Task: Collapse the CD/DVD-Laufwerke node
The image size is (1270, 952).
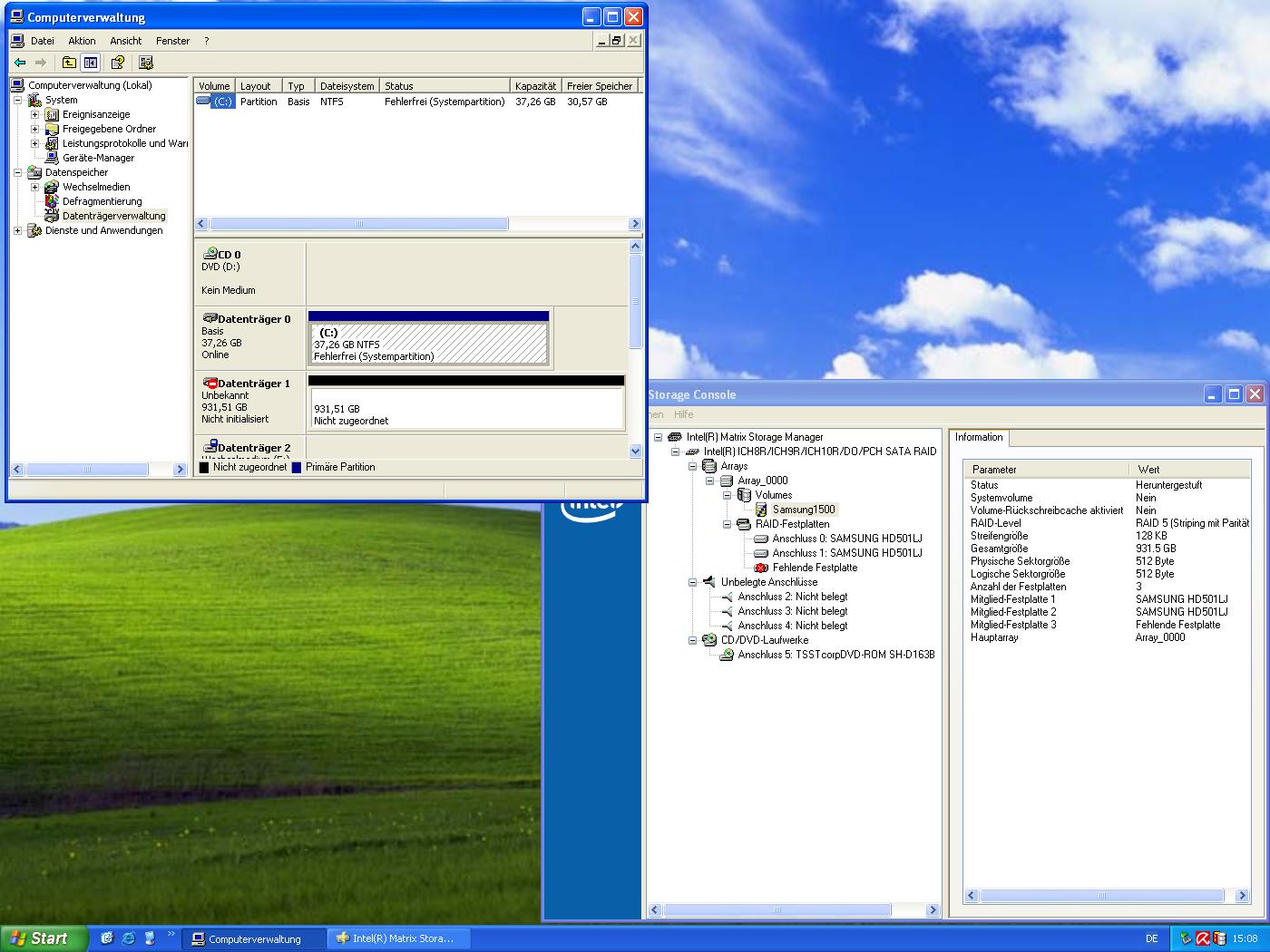Action: pos(692,640)
